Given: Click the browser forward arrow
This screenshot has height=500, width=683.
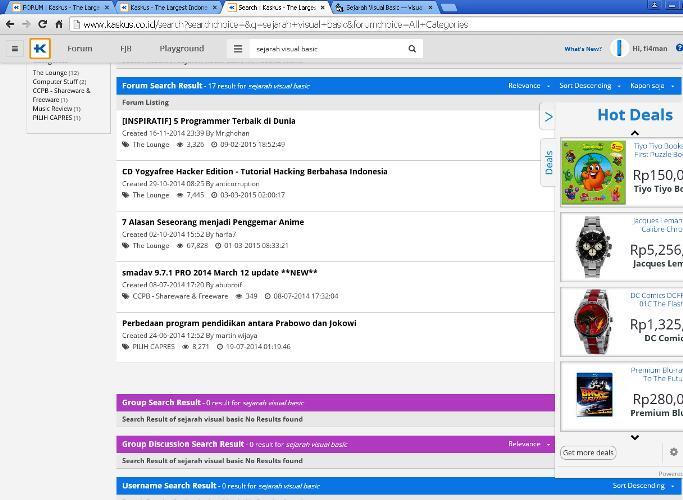Looking at the screenshot, I should (26, 24).
